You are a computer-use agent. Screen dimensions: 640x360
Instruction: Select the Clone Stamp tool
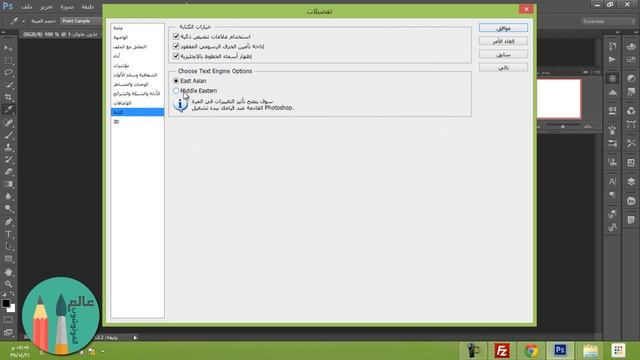[8, 147]
